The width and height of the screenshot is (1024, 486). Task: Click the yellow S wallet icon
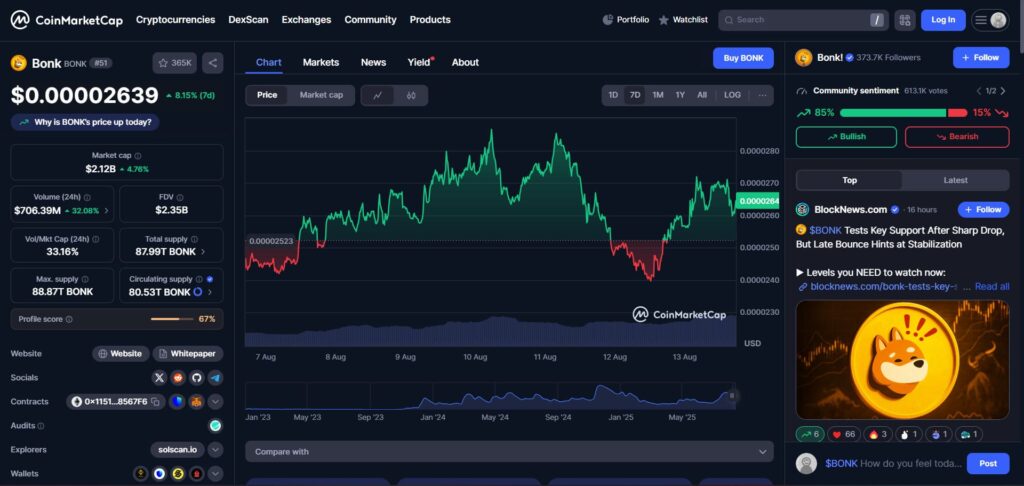coord(178,474)
